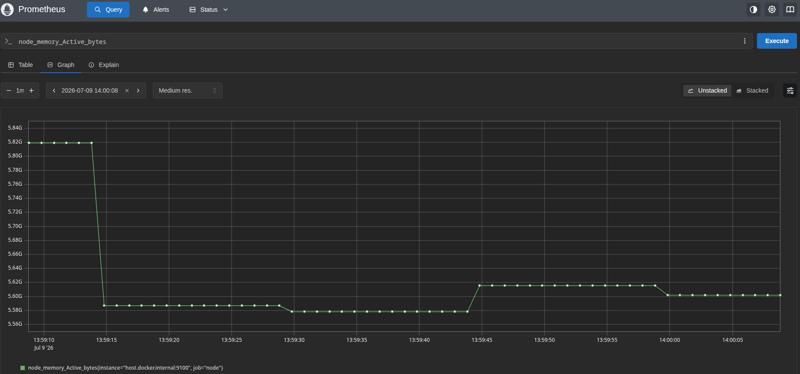Click the Prometheus logo icon

8,9
